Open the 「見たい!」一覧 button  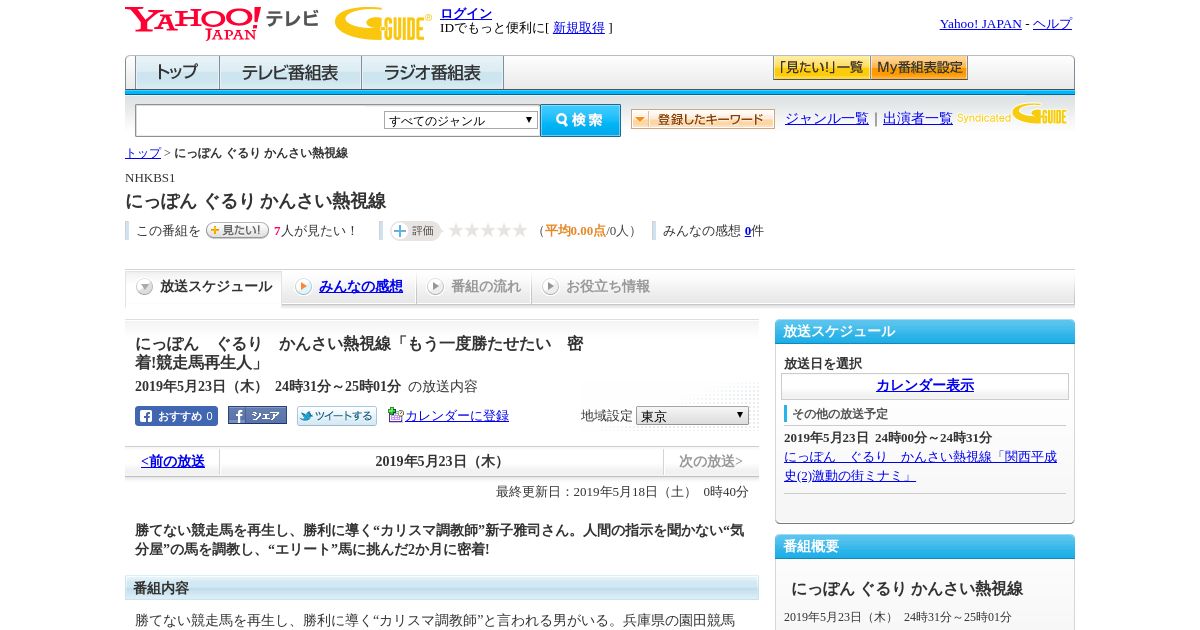(x=821, y=68)
